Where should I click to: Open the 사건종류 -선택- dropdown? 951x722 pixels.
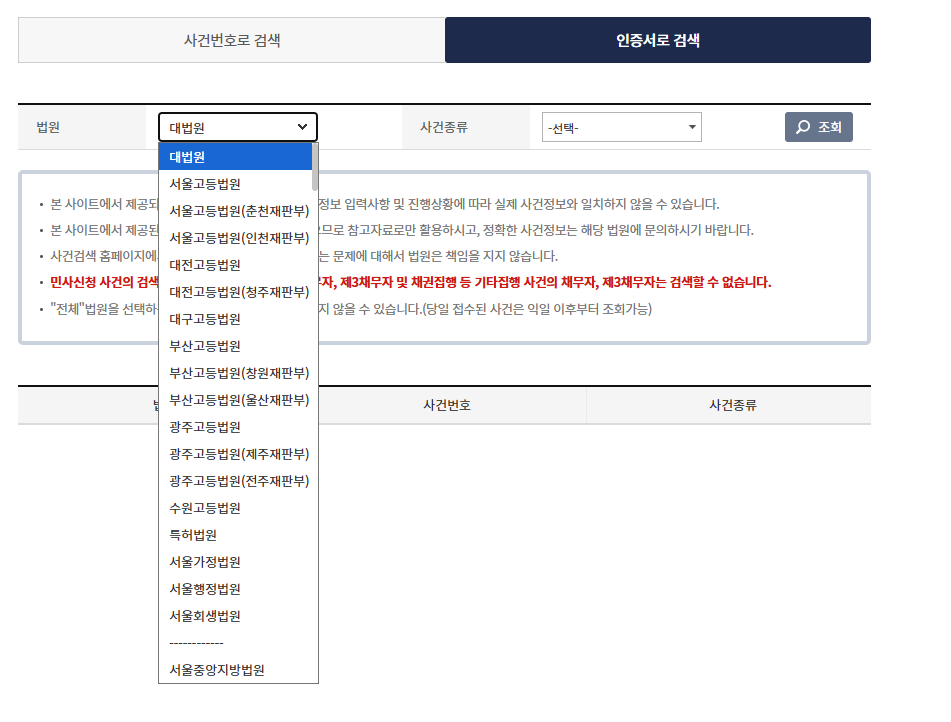622,127
